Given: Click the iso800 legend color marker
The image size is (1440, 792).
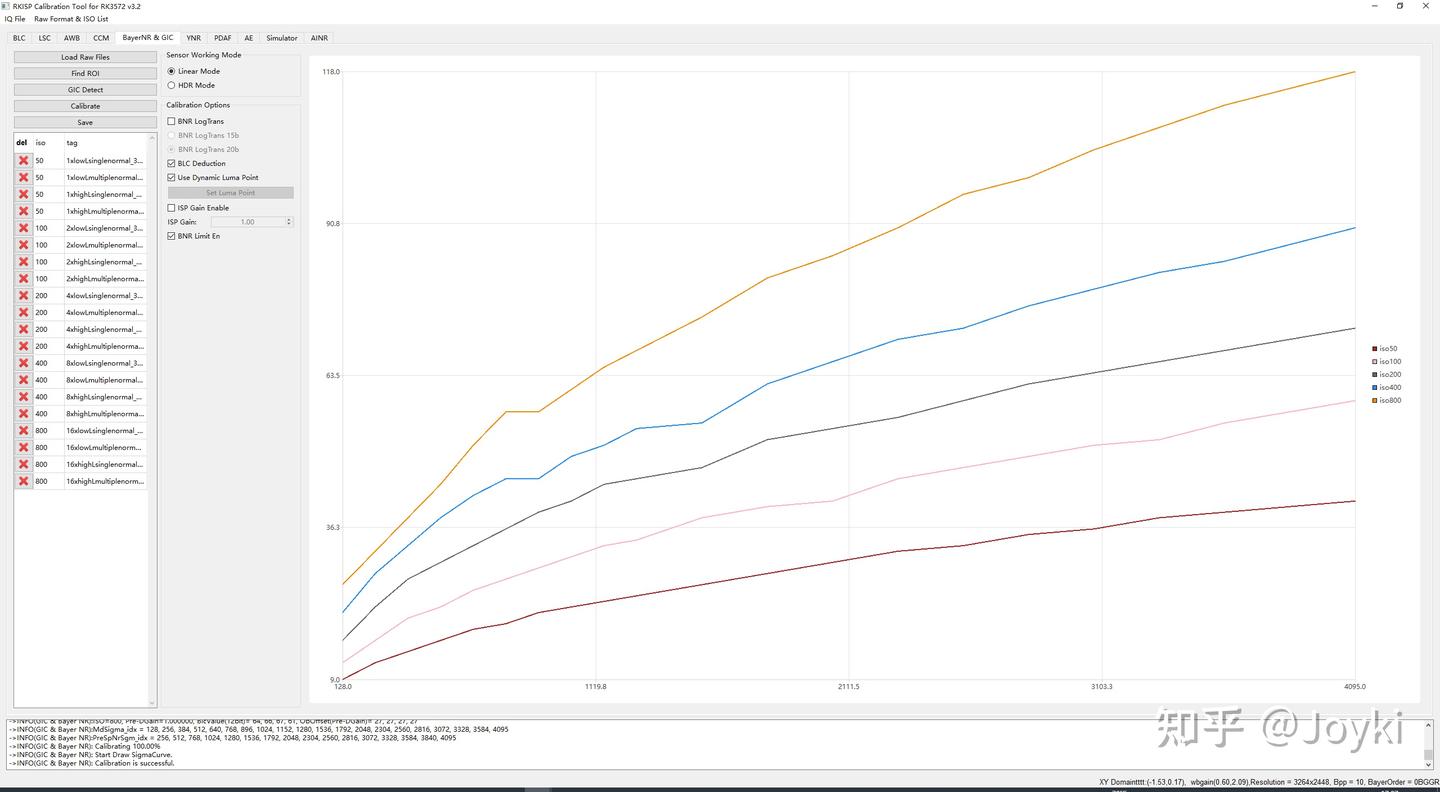Looking at the screenshot, I should click(1375, 400).
